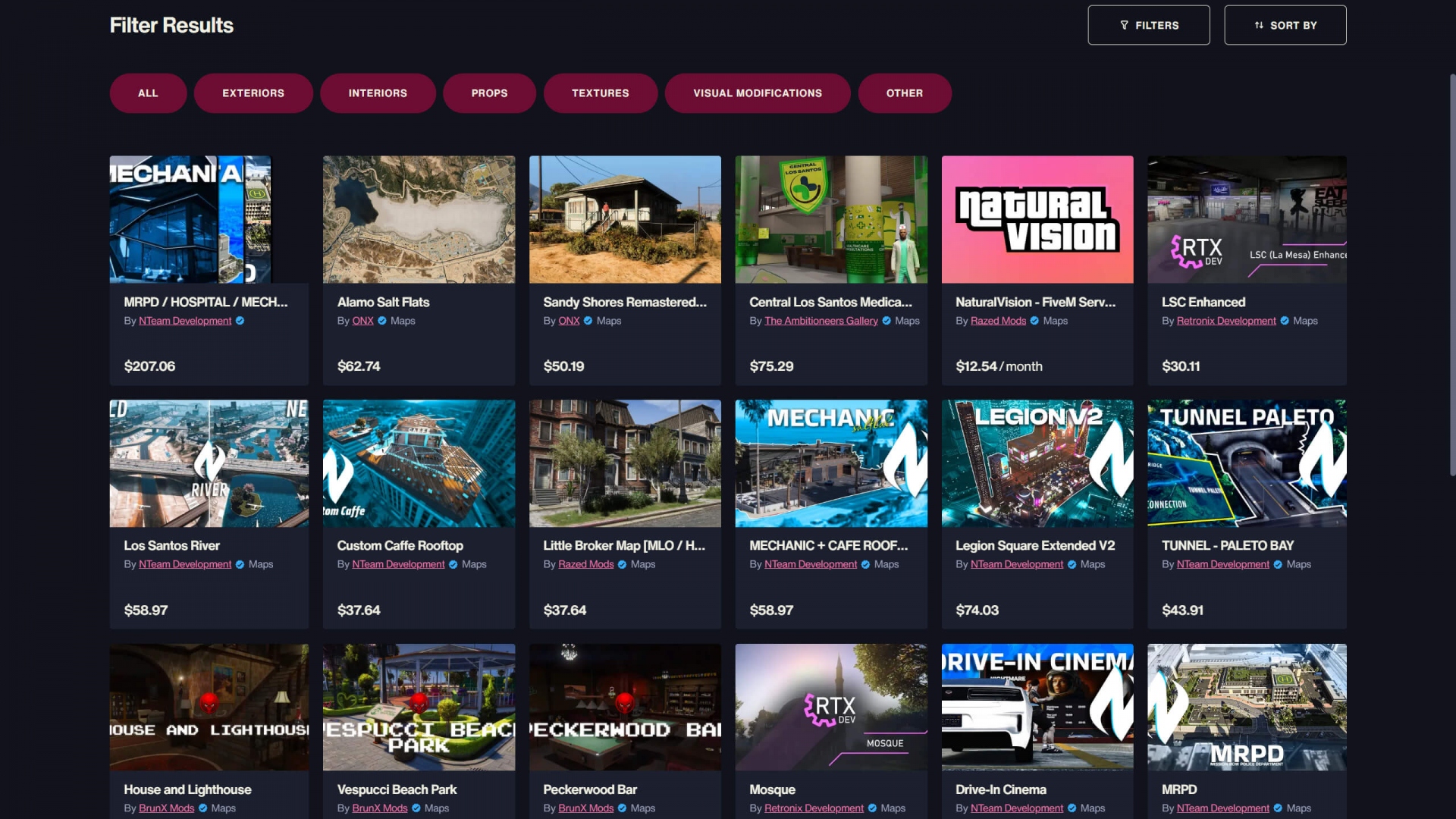Screen dimensions: 1456x819
Task: Click verified badge next to NTeam Development on MRPD / HOSPITAL
Action: click(x=240, y=321)
